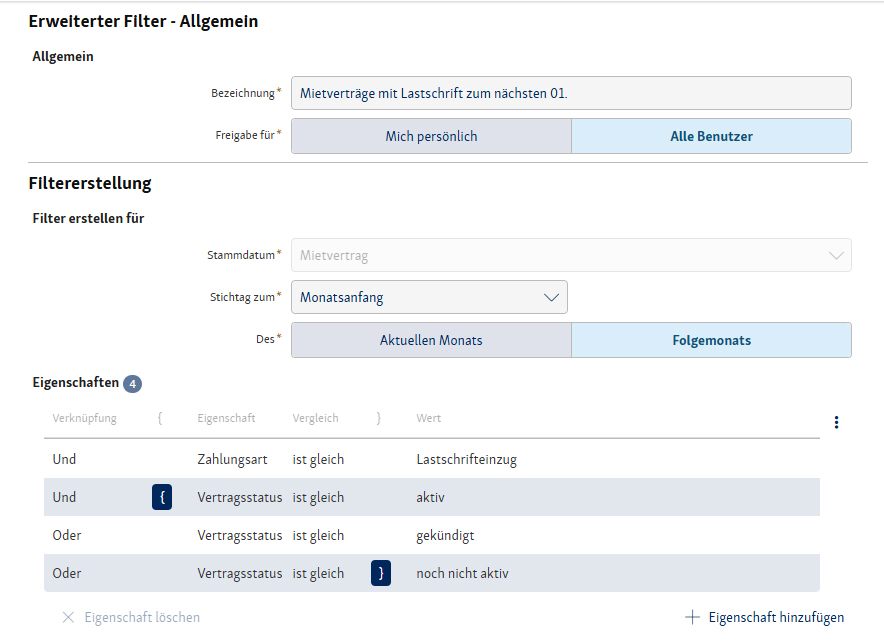Choose Folgemonats option
The height and width of the screenshot is (641, 884).
point(711,340)
